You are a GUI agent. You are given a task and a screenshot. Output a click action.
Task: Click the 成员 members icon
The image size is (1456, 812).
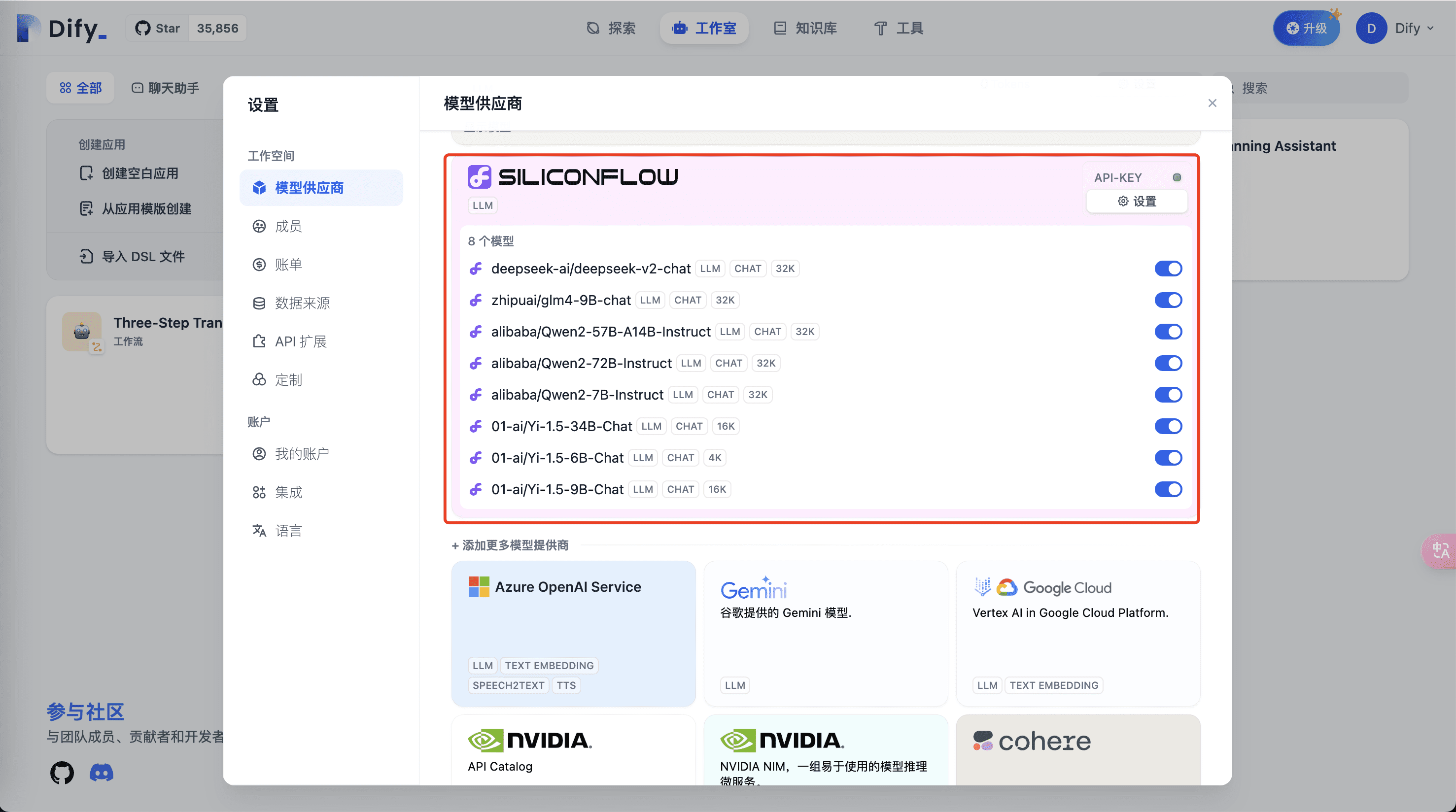click(259, 226)
